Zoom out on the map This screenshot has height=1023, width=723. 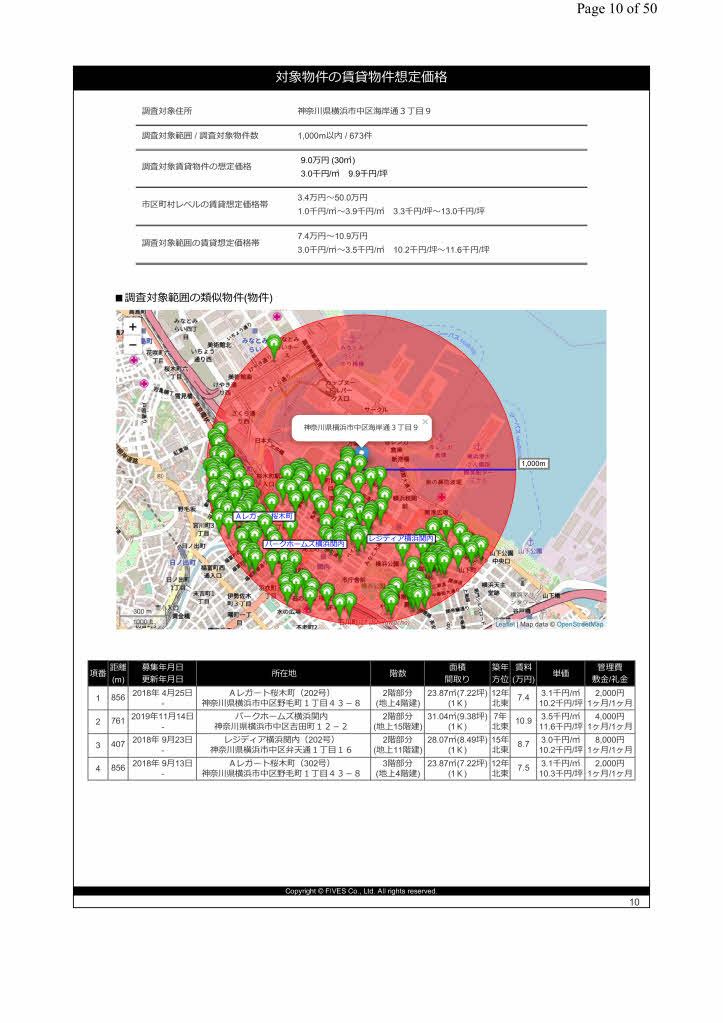click(x=133, y=344)
